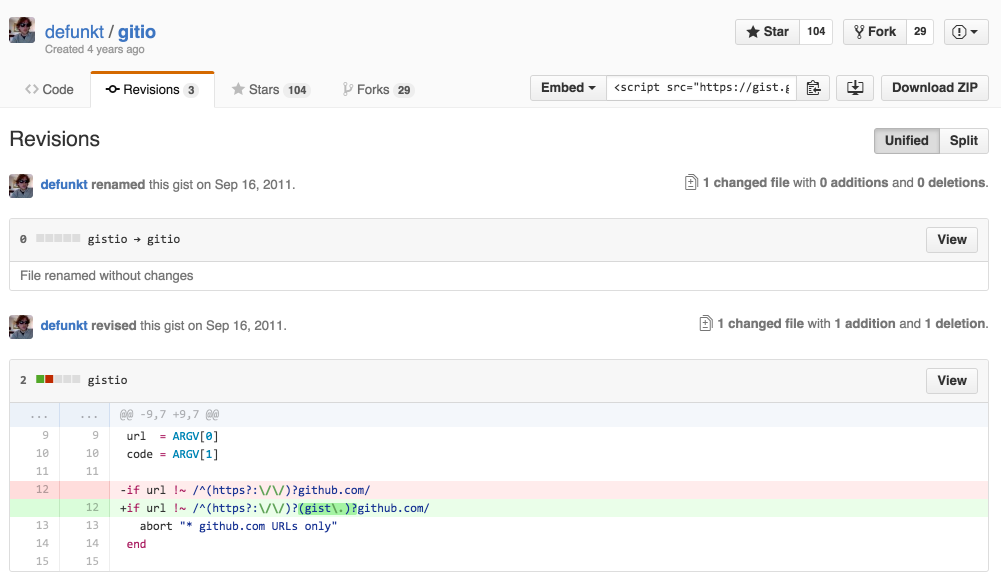Copy the embed script using the clipboard icon
Screen dimensions: 1001x588
[x=813, y=88]
